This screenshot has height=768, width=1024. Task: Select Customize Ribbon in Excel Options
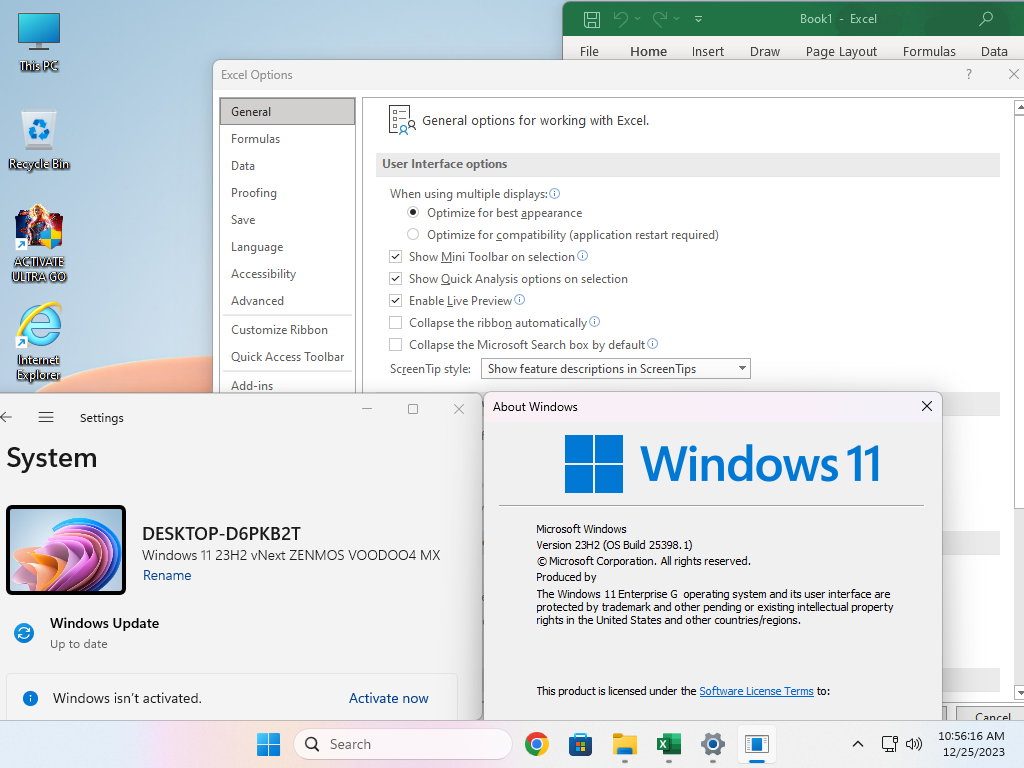[287, 330]
